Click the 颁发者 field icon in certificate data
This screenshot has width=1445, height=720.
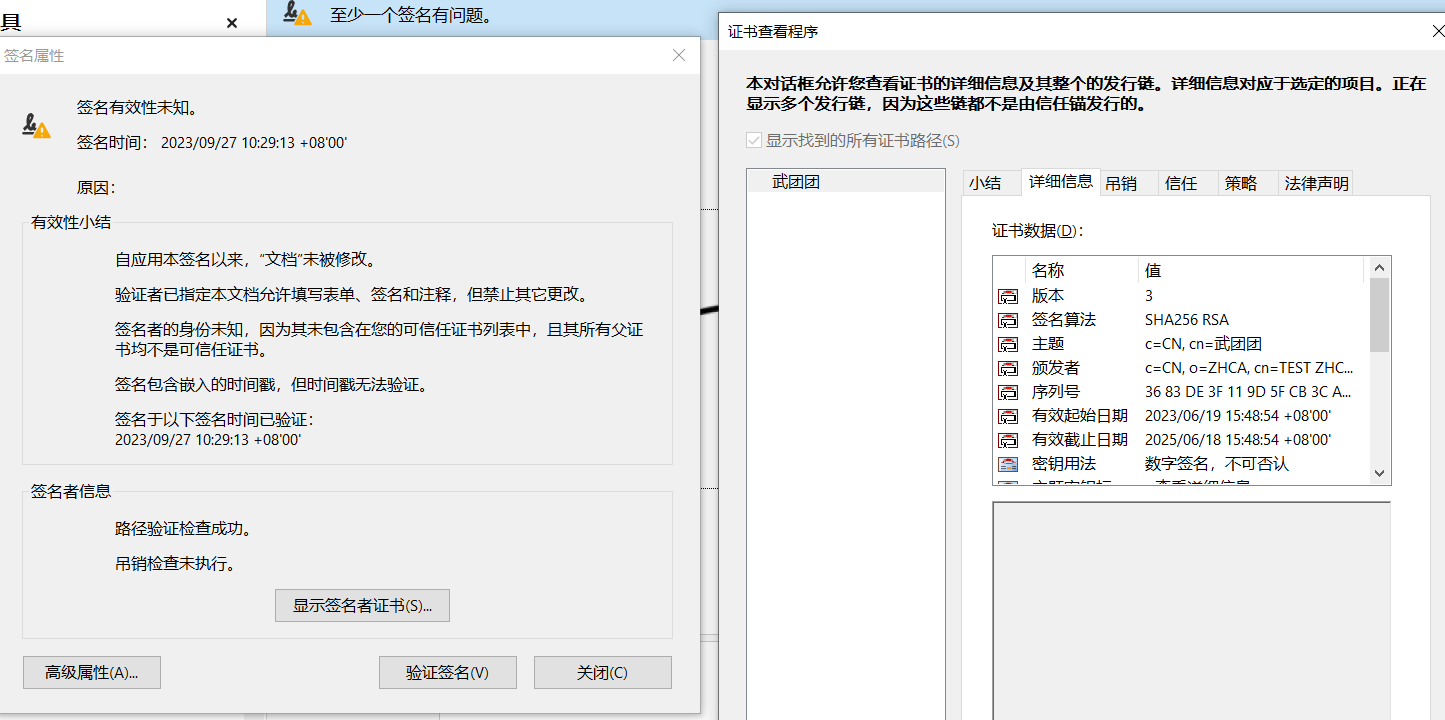[x=1009, y=367]
